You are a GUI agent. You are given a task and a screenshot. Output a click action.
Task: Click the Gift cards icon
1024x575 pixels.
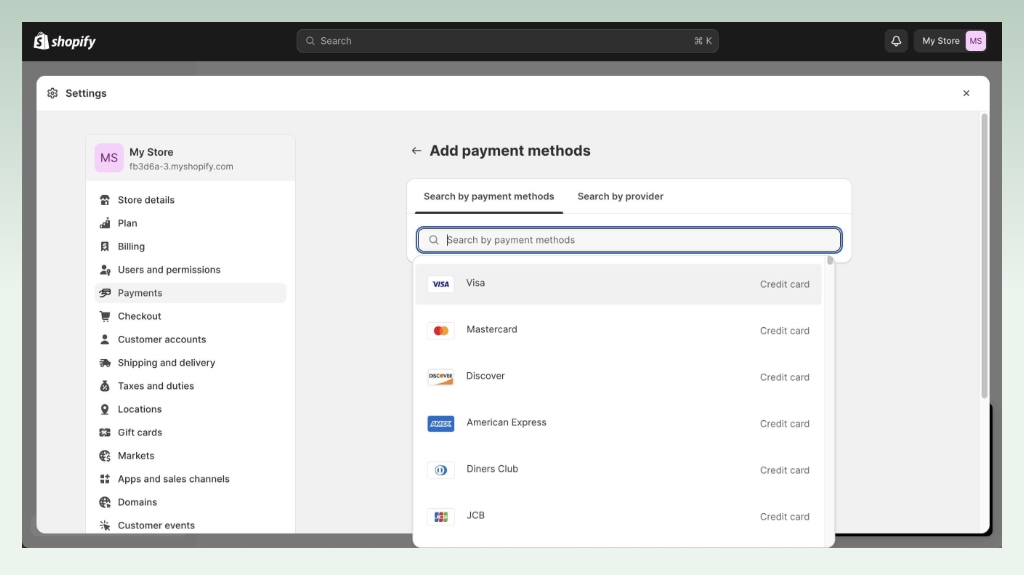[104, 433]
